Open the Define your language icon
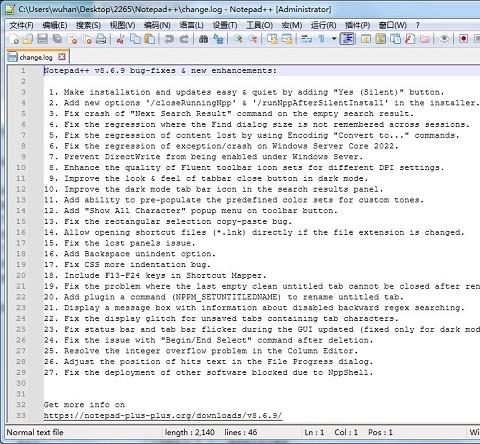The height and width of the screenshot is (444, 480). pos(366,39)
